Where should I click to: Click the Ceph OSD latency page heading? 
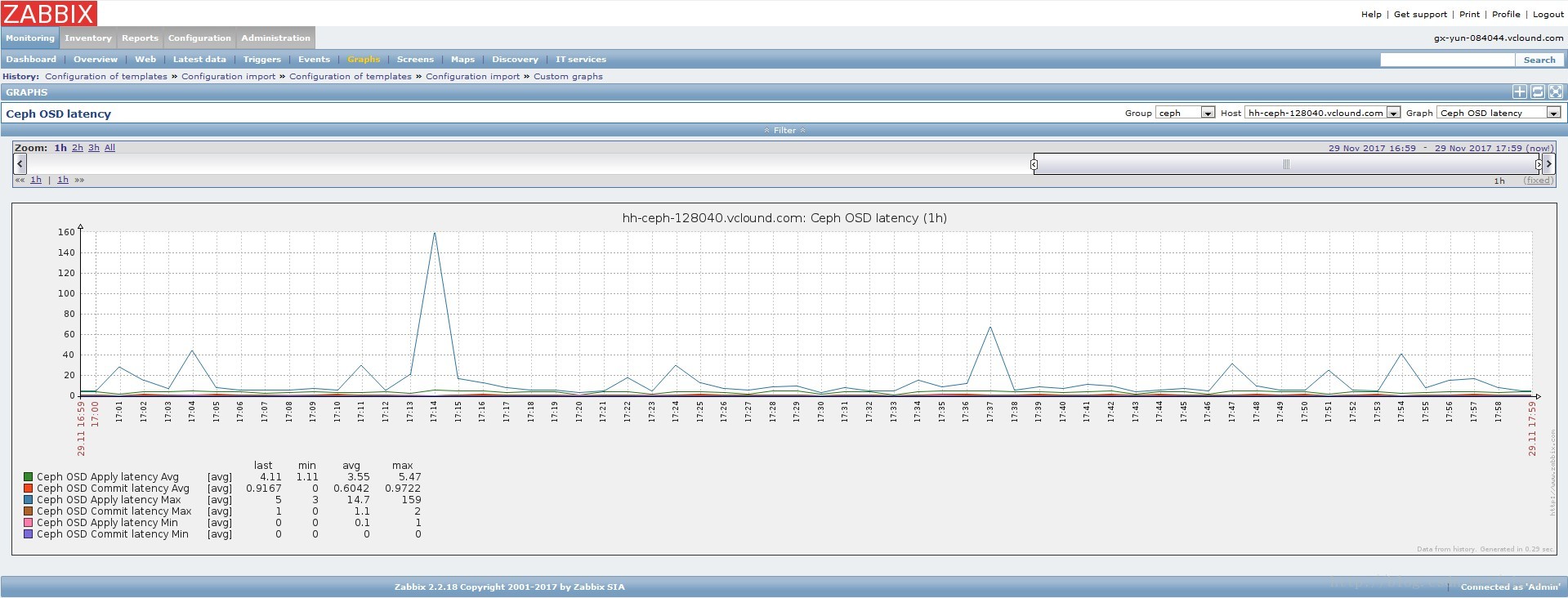[58, 114]
